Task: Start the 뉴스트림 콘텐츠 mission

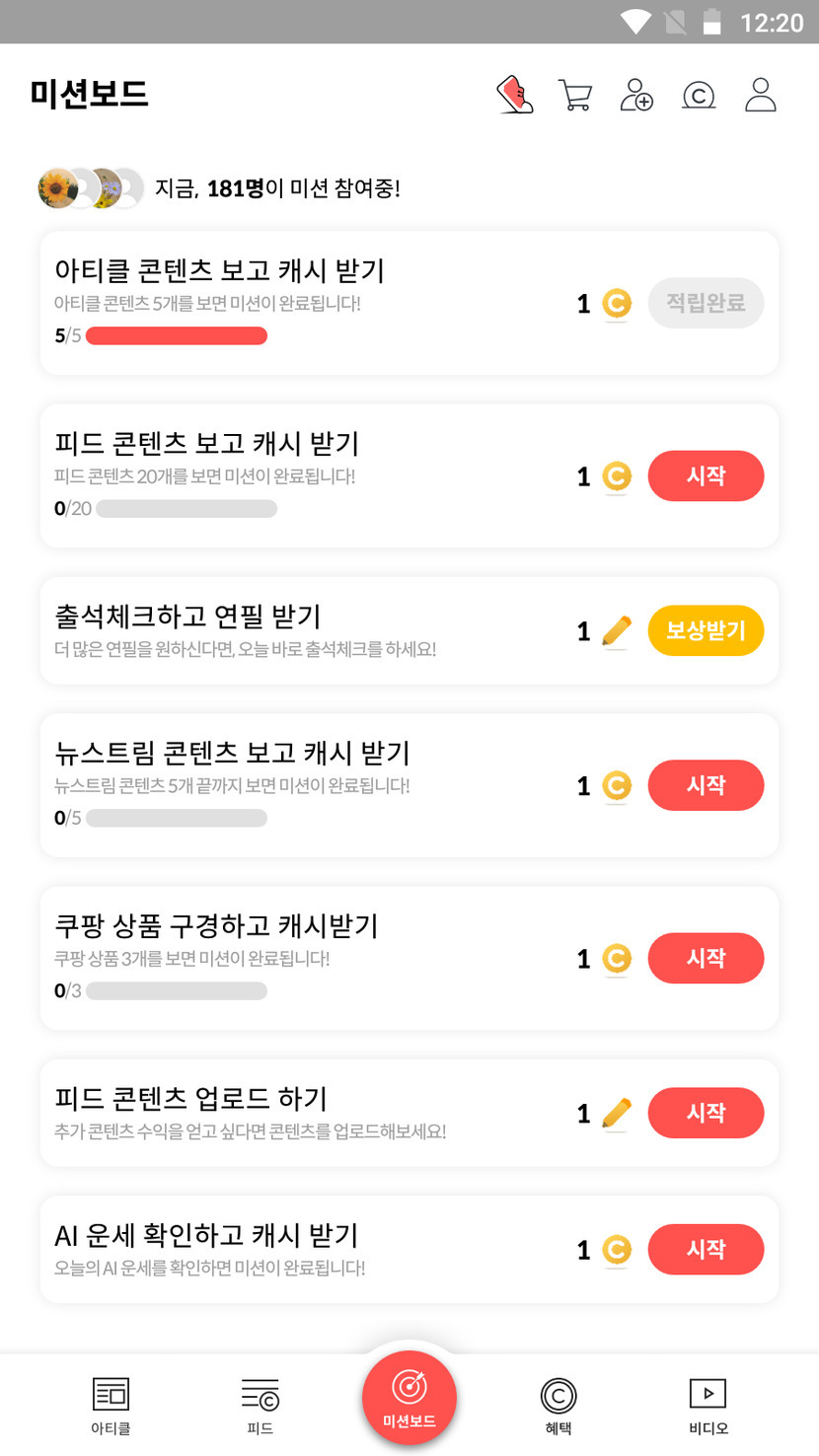Action: (706, 785)
